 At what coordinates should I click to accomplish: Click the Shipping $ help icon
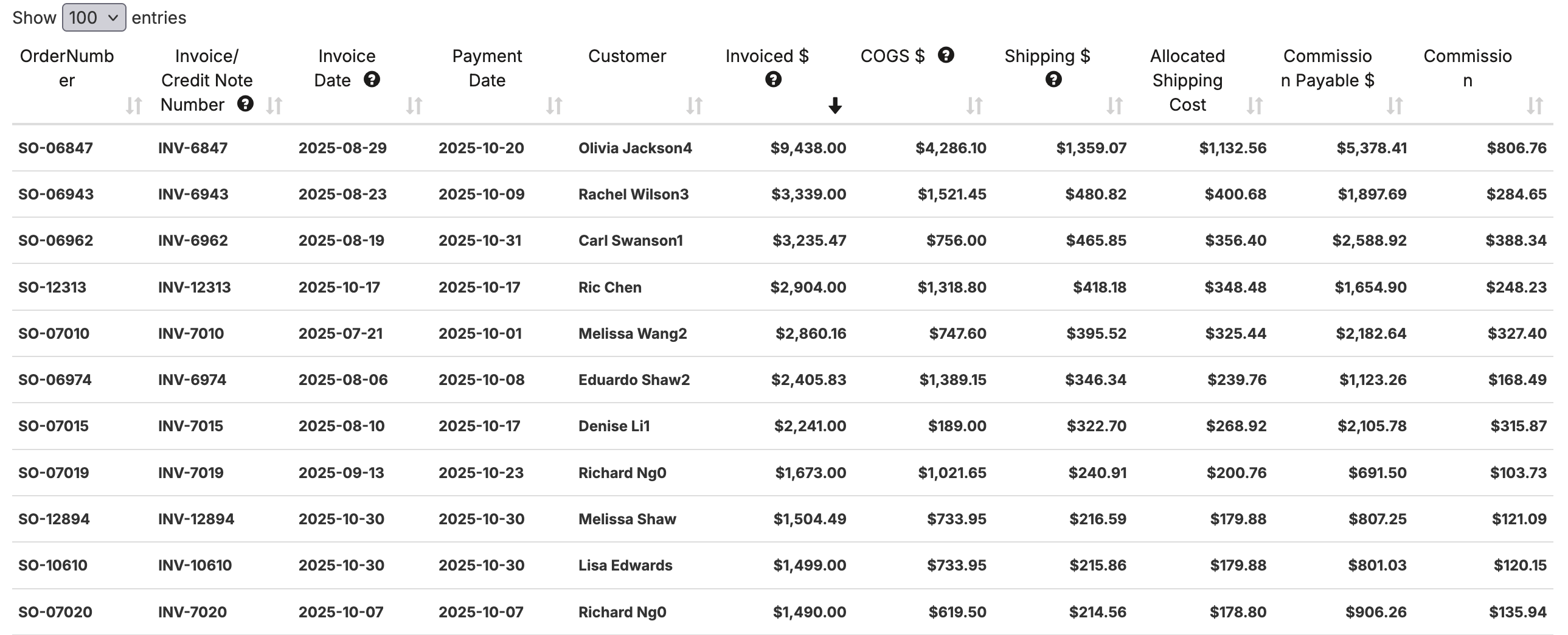1053,80
